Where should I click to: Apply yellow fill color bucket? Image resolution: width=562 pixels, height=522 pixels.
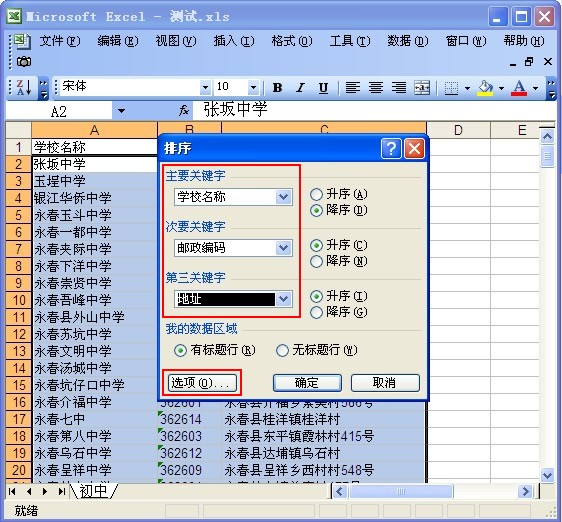485,87
